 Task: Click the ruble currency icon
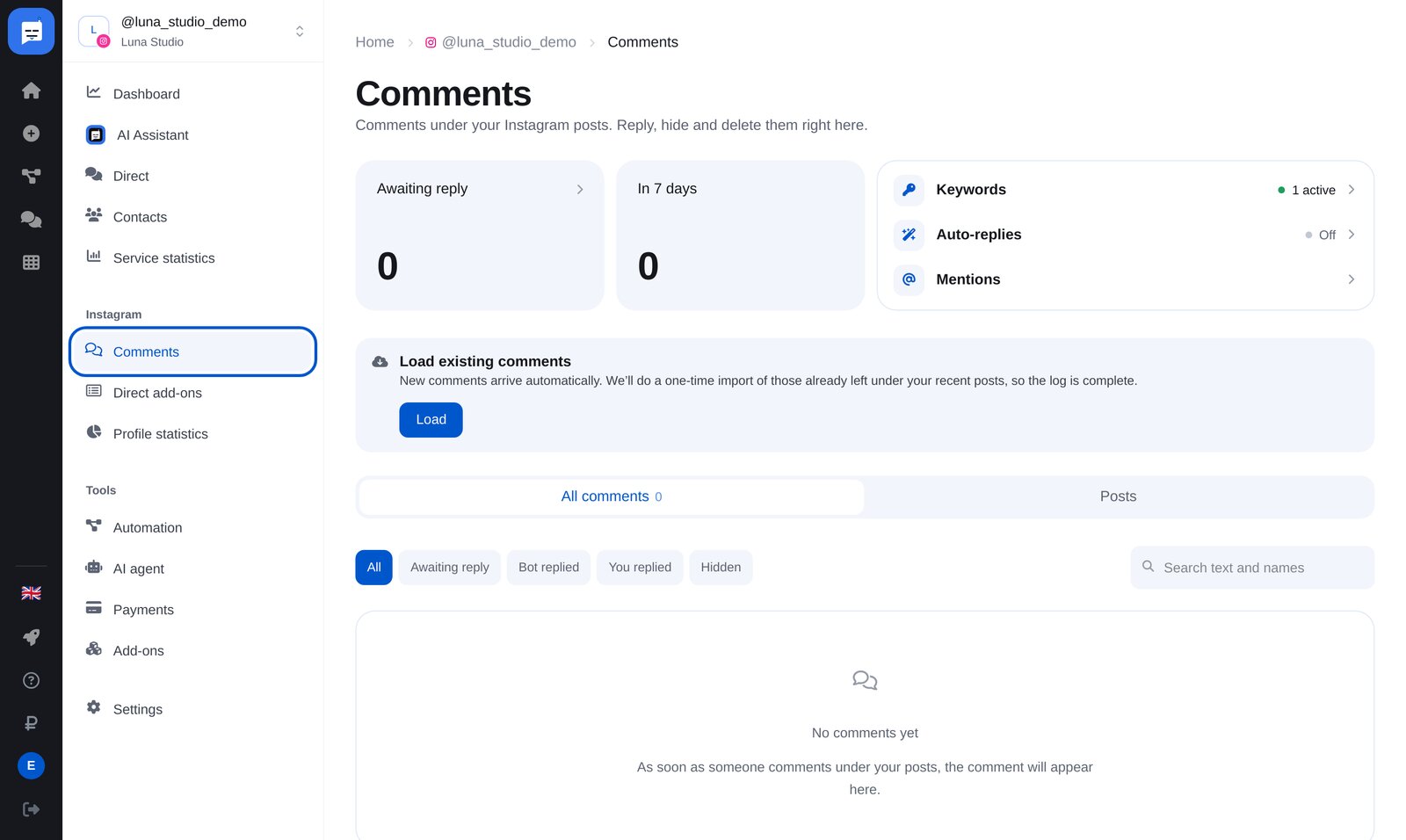31,723
